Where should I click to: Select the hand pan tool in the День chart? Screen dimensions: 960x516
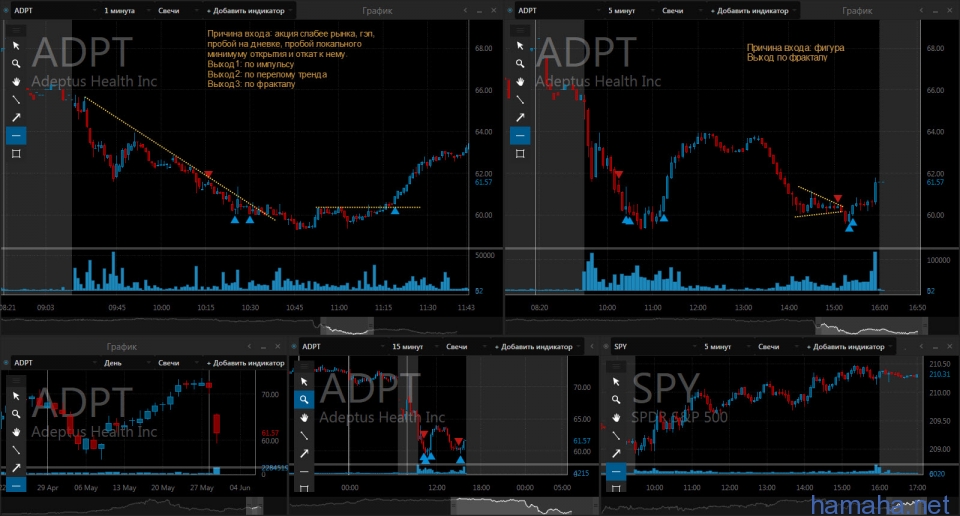(16, 432)
